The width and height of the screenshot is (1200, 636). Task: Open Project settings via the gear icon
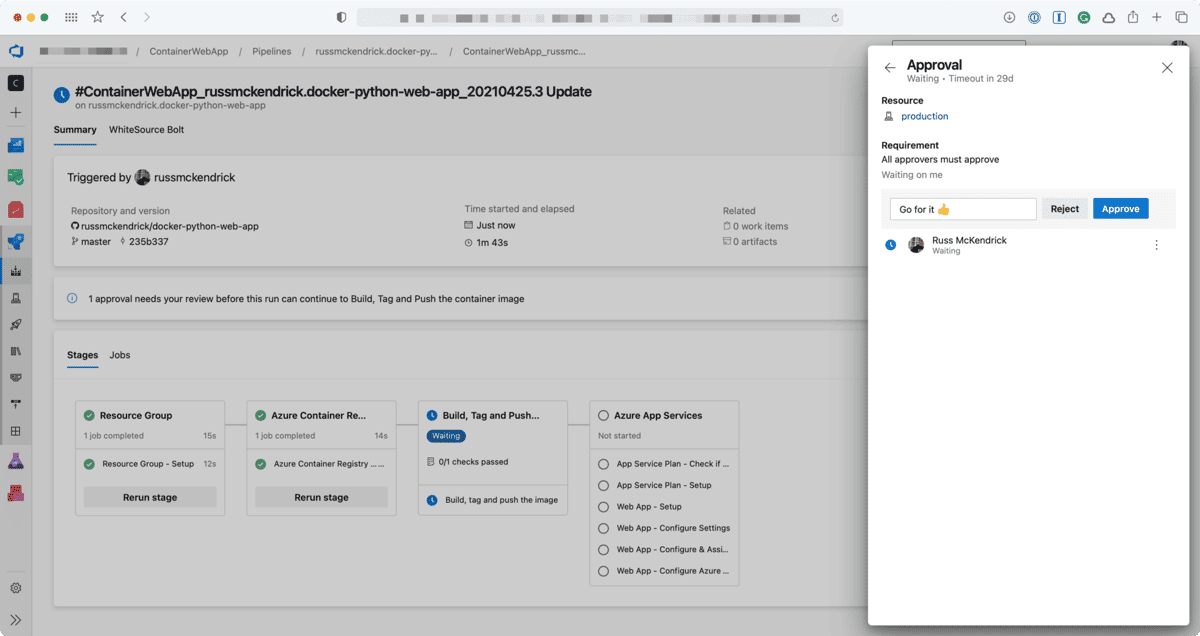[x=15, y=588]
